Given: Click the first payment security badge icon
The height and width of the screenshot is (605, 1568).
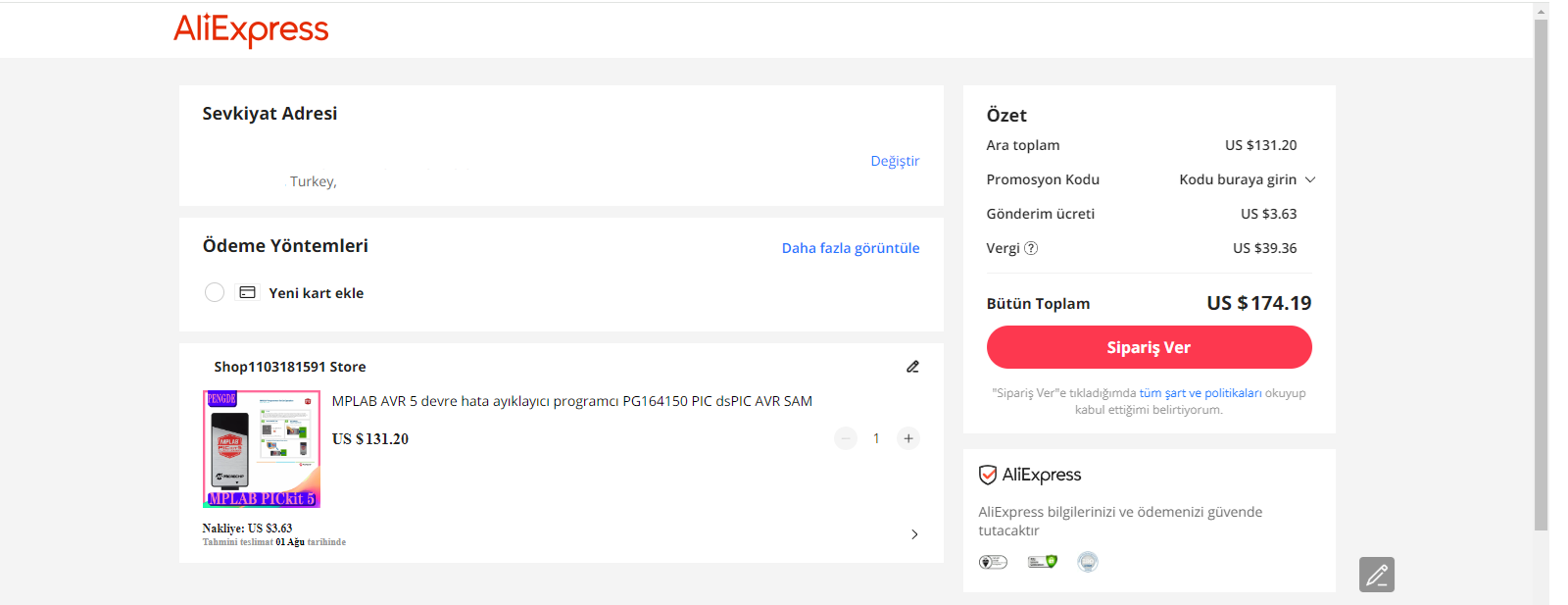Looking at the screenshot, I should (x=993, y=562).
